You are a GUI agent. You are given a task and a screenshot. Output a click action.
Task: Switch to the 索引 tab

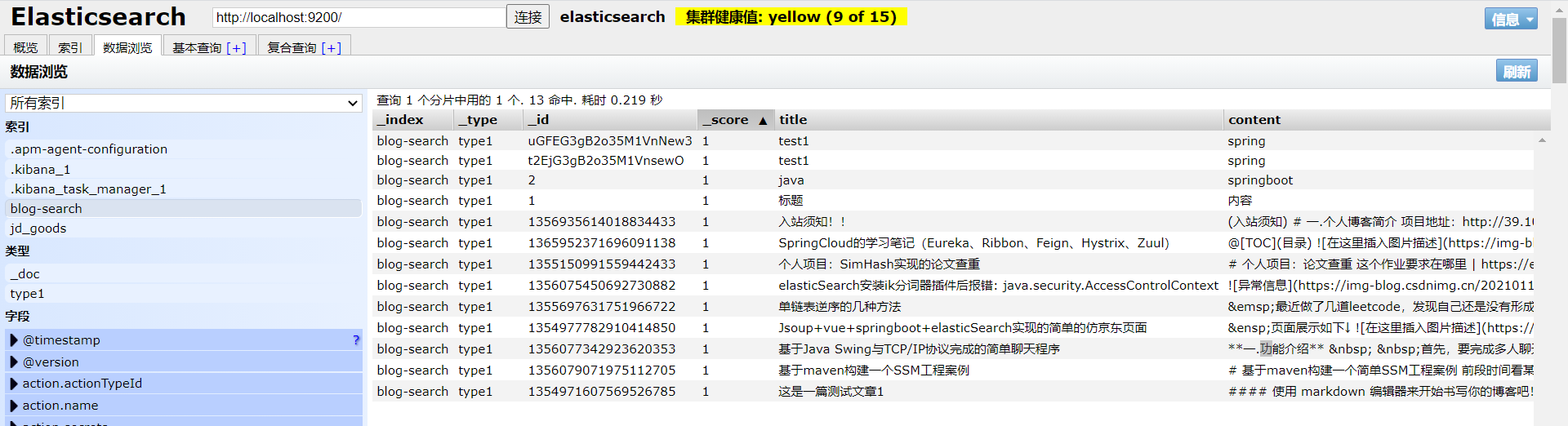coord(70,47)
